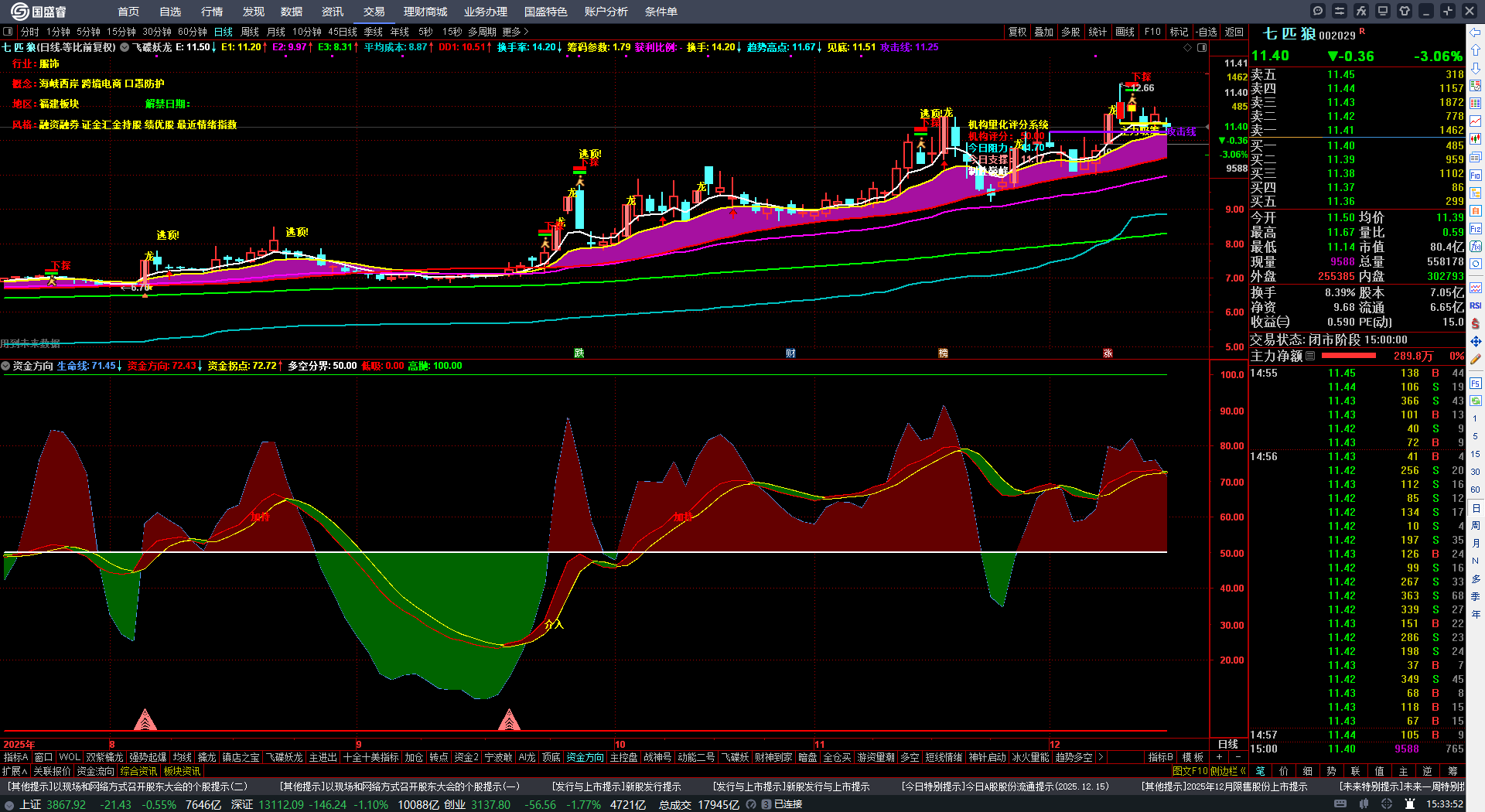Toggle the diamond marker icon above chart

pyautogui.click(x=1188, y=47)
